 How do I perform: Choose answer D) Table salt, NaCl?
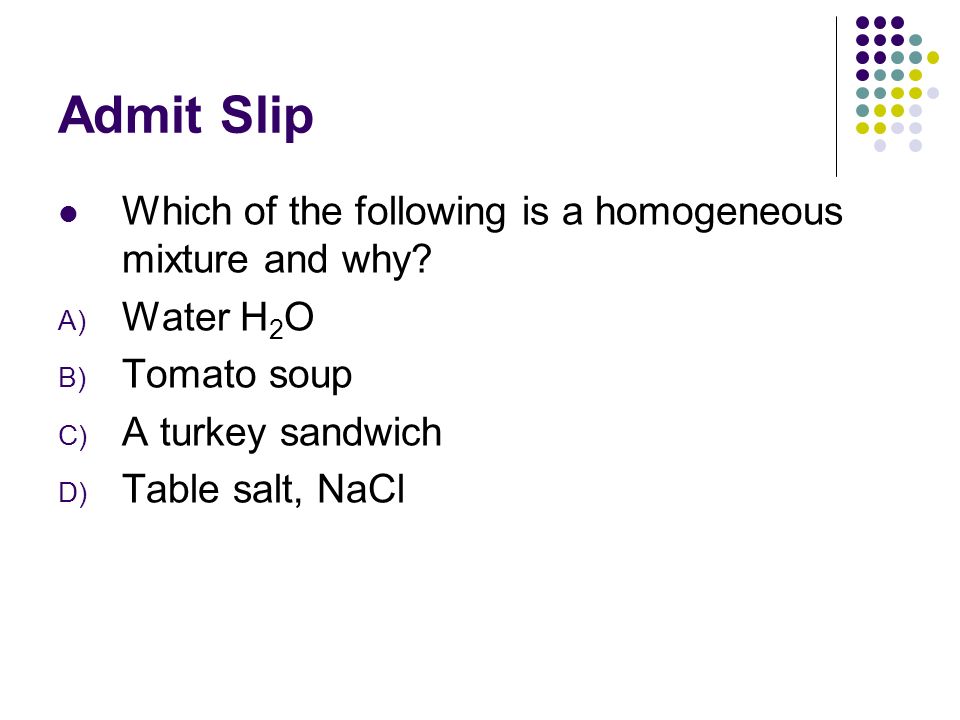coord(263,489)
